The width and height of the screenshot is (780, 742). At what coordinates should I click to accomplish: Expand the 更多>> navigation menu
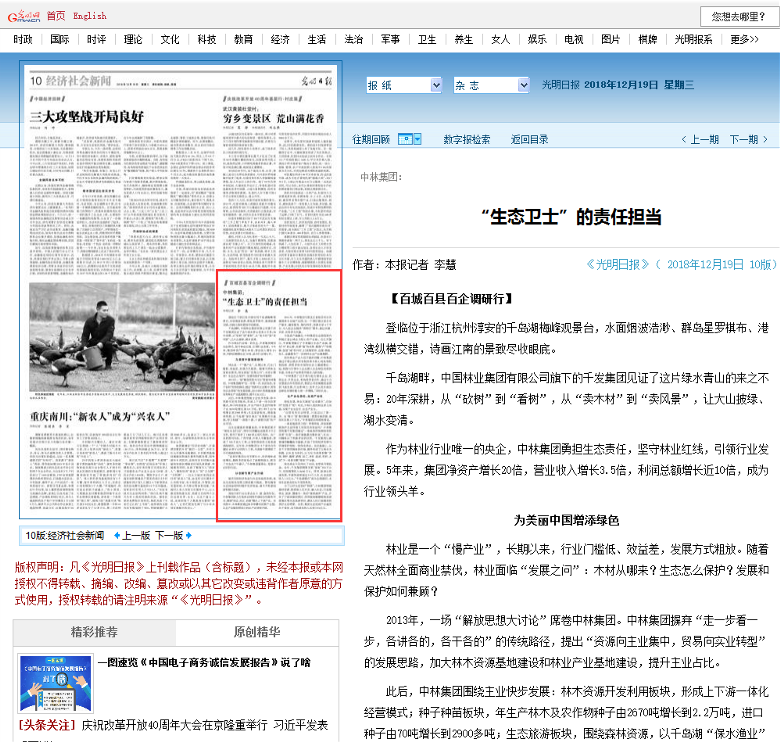(x=744, y=39)
